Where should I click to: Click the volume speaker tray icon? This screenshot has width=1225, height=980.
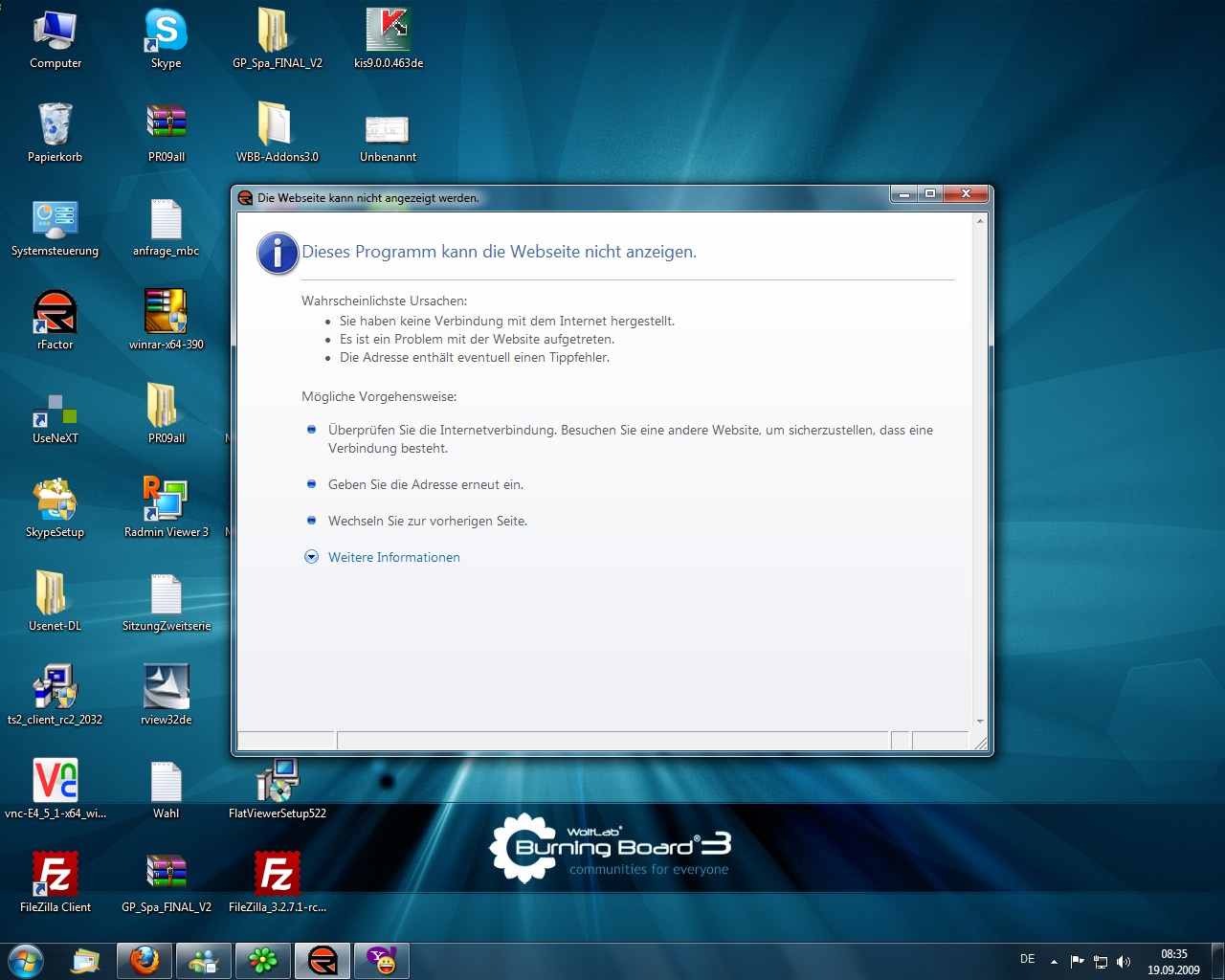tap(1124, 962)
